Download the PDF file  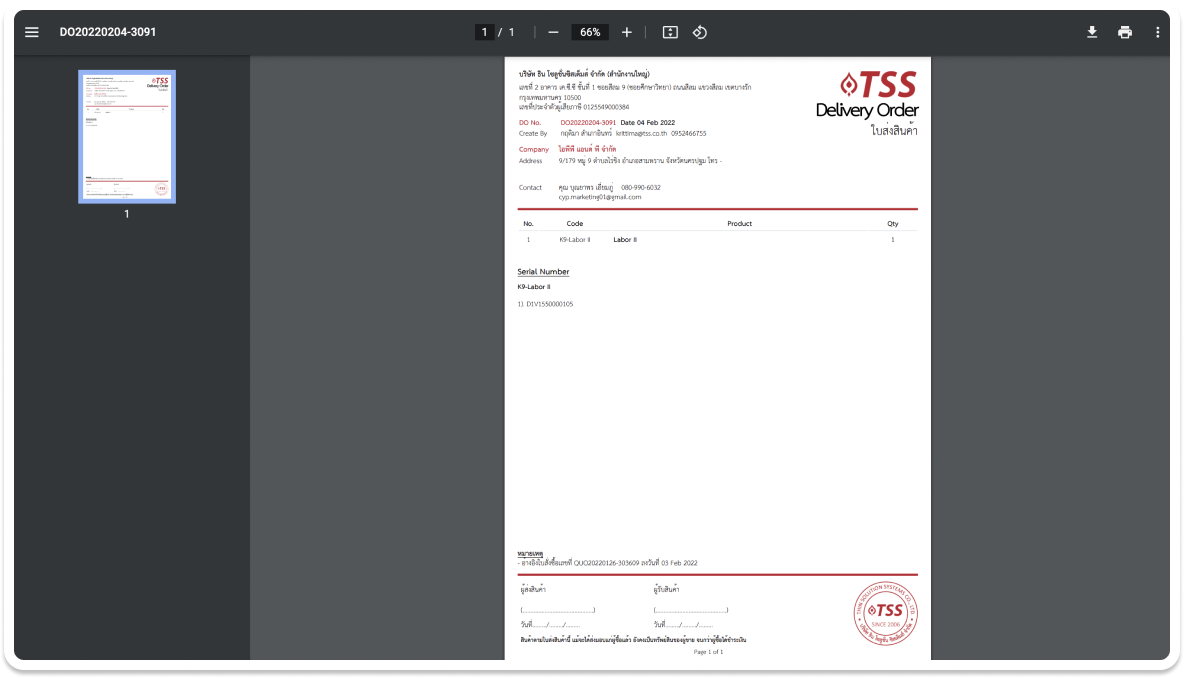[x=1092, y=32]
